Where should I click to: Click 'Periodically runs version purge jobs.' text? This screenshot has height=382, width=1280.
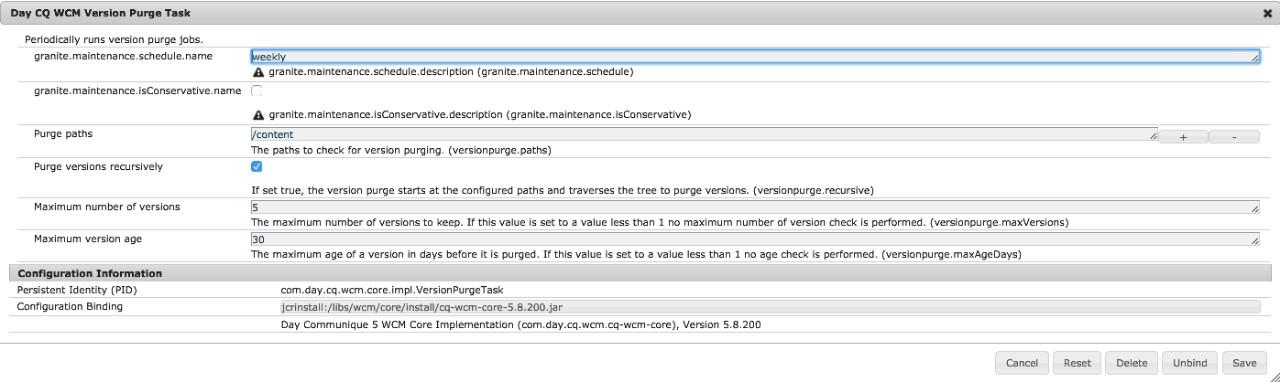click(x=115, y=40)
